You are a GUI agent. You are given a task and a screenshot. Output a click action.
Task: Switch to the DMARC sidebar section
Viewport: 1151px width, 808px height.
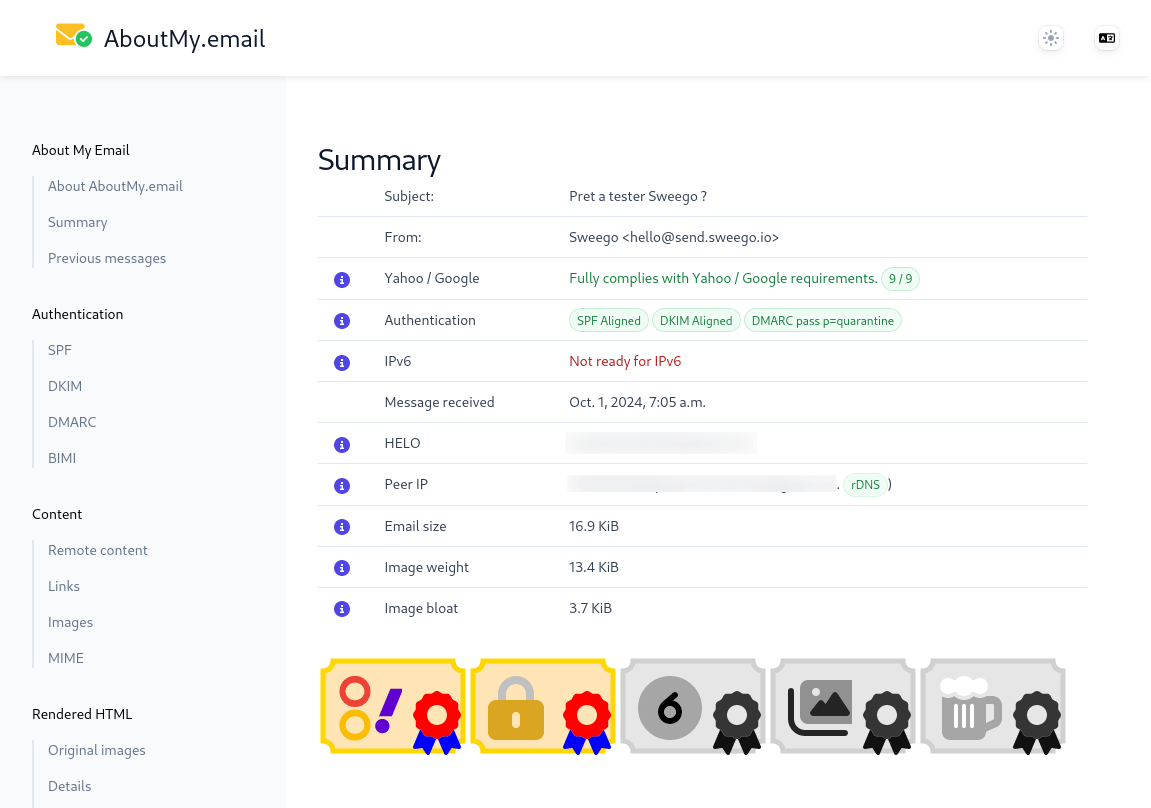click(x=72, y=422)
